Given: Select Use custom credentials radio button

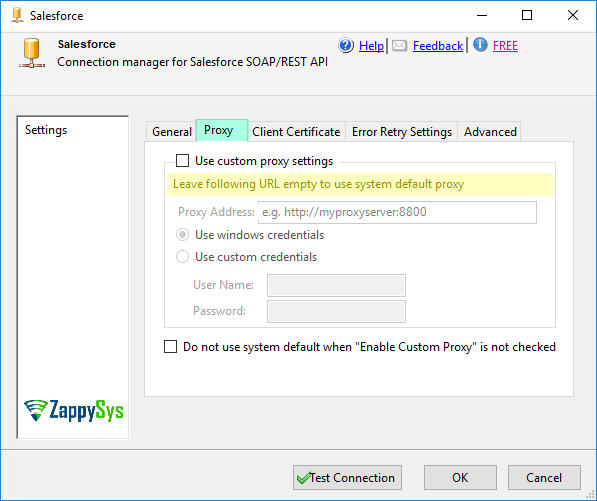Looking at the screenshot, I should (x=182, y=257).
